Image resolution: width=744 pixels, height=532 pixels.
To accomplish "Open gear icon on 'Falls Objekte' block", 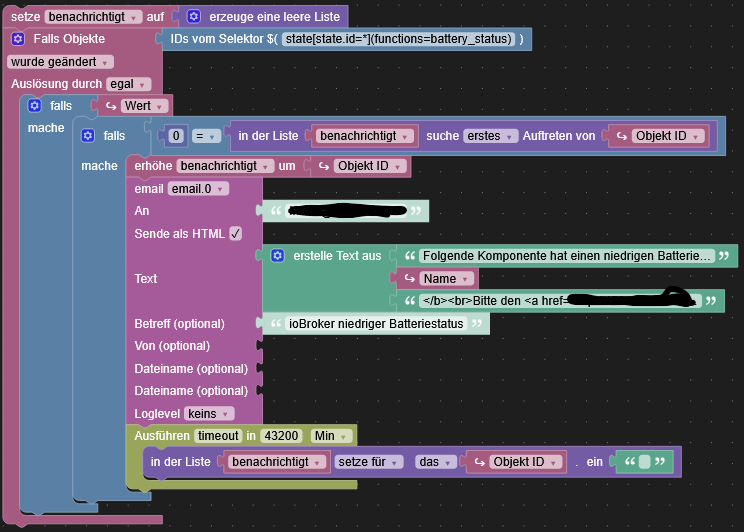I will pos(18,39).
